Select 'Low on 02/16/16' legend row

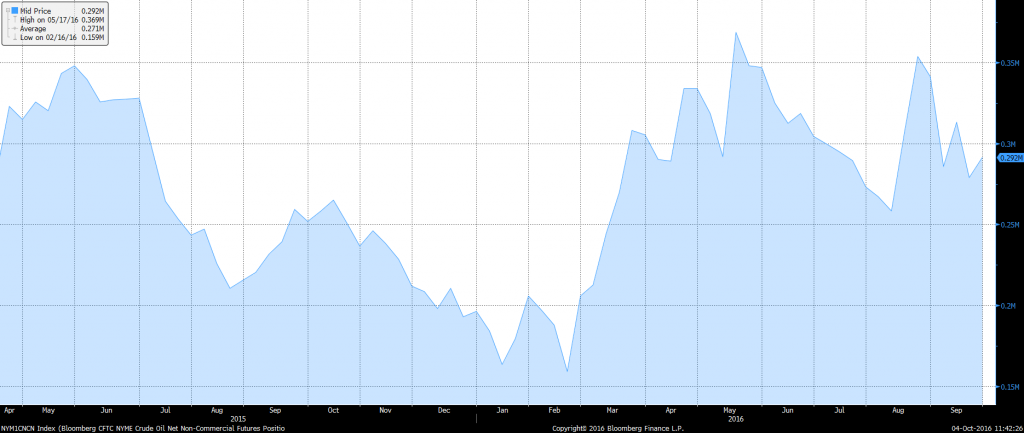(48, 37)
